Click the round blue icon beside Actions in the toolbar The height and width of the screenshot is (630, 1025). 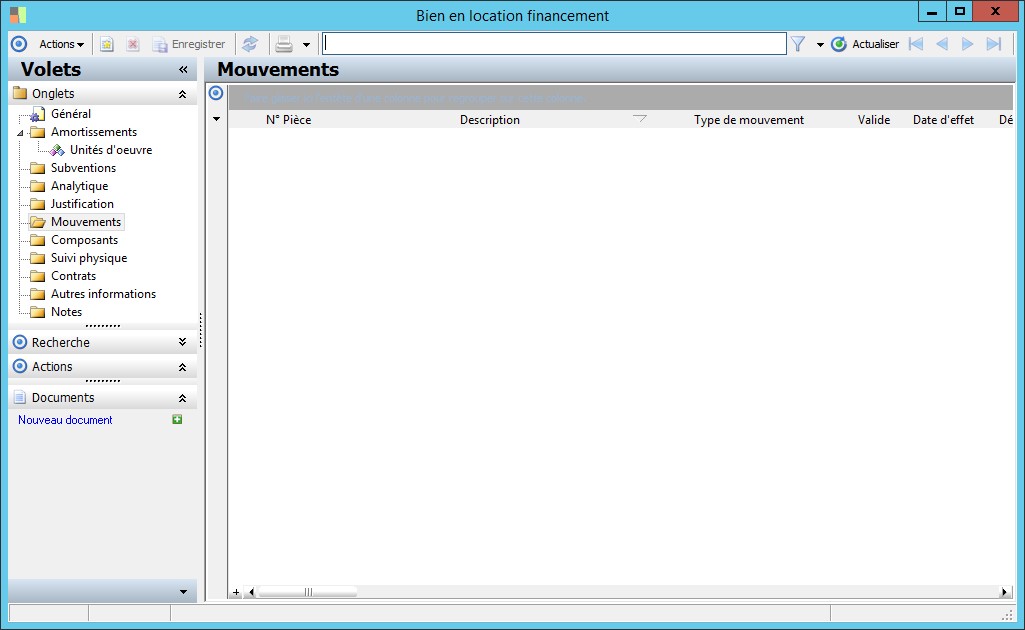[19, 44]
